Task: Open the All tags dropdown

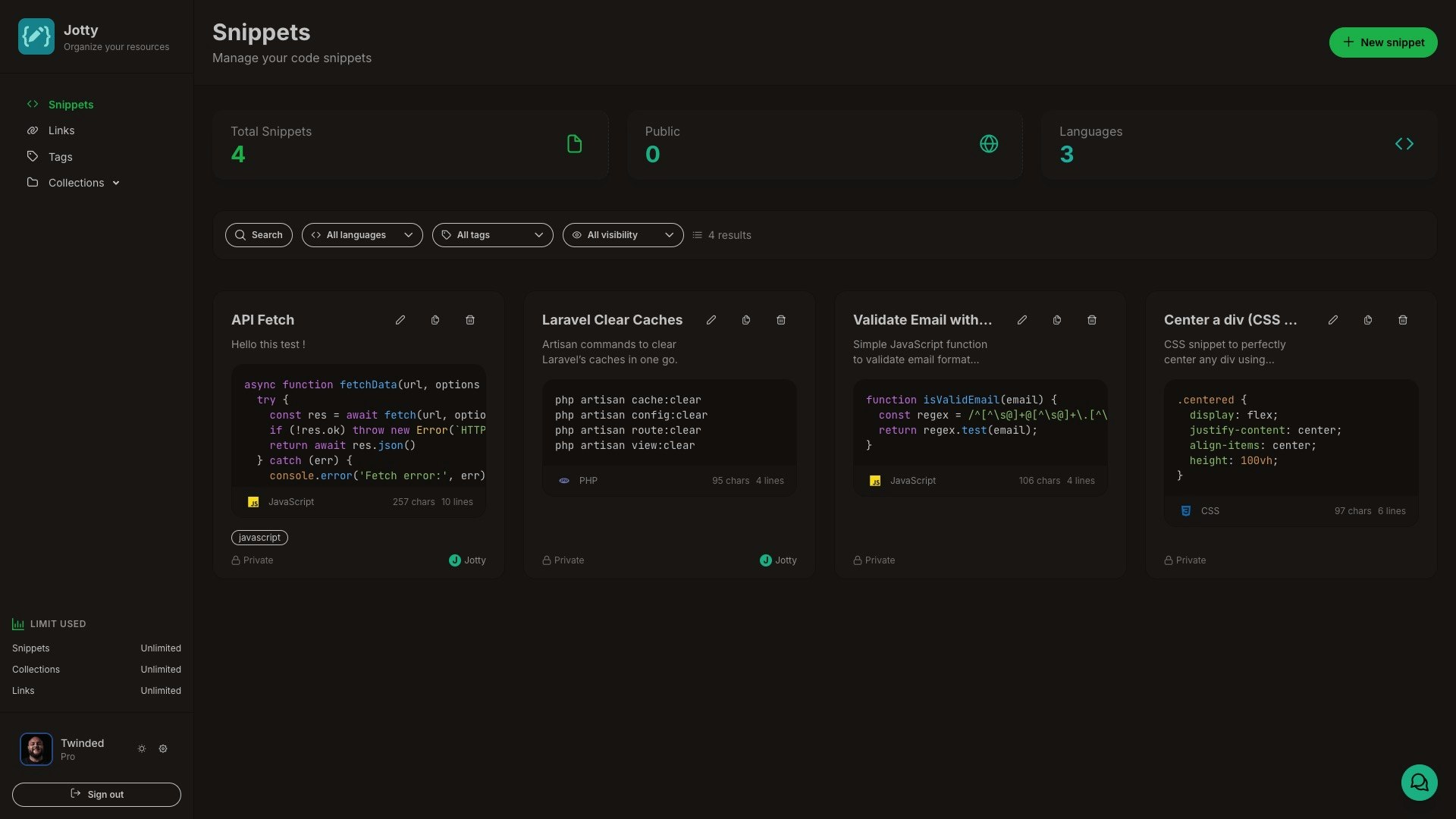Action: (493, 235)
